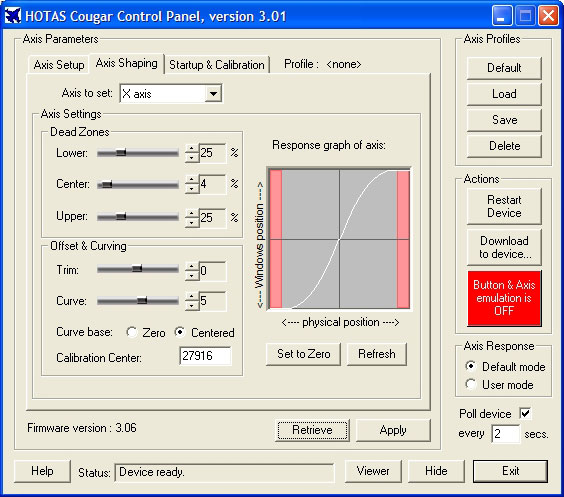
Task: Save the current axis profile
Action: pos(504,120)
